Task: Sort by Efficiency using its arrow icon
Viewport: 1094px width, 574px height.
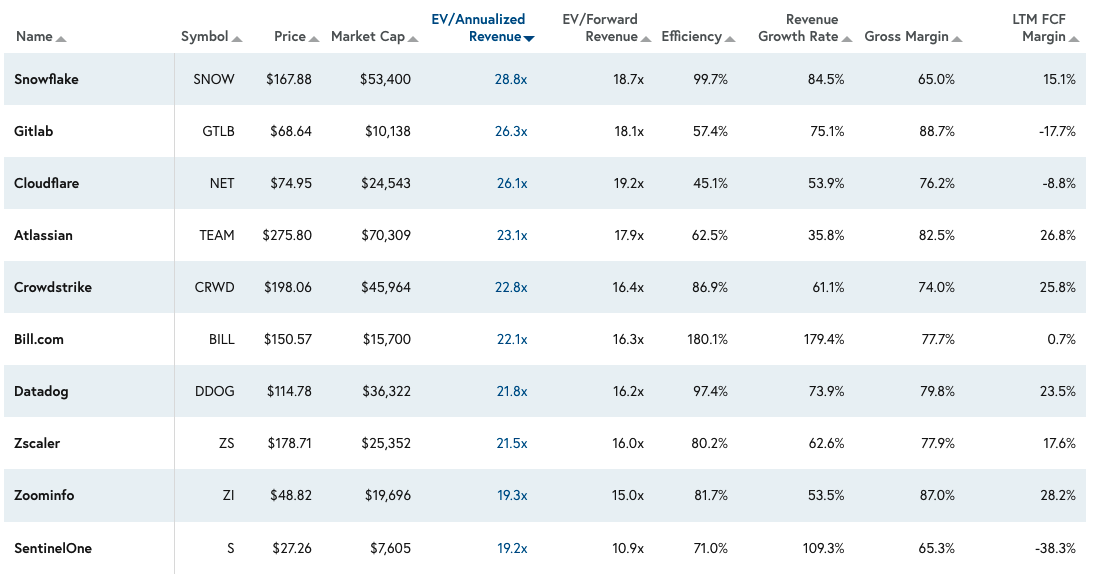Action: point(730,38)
